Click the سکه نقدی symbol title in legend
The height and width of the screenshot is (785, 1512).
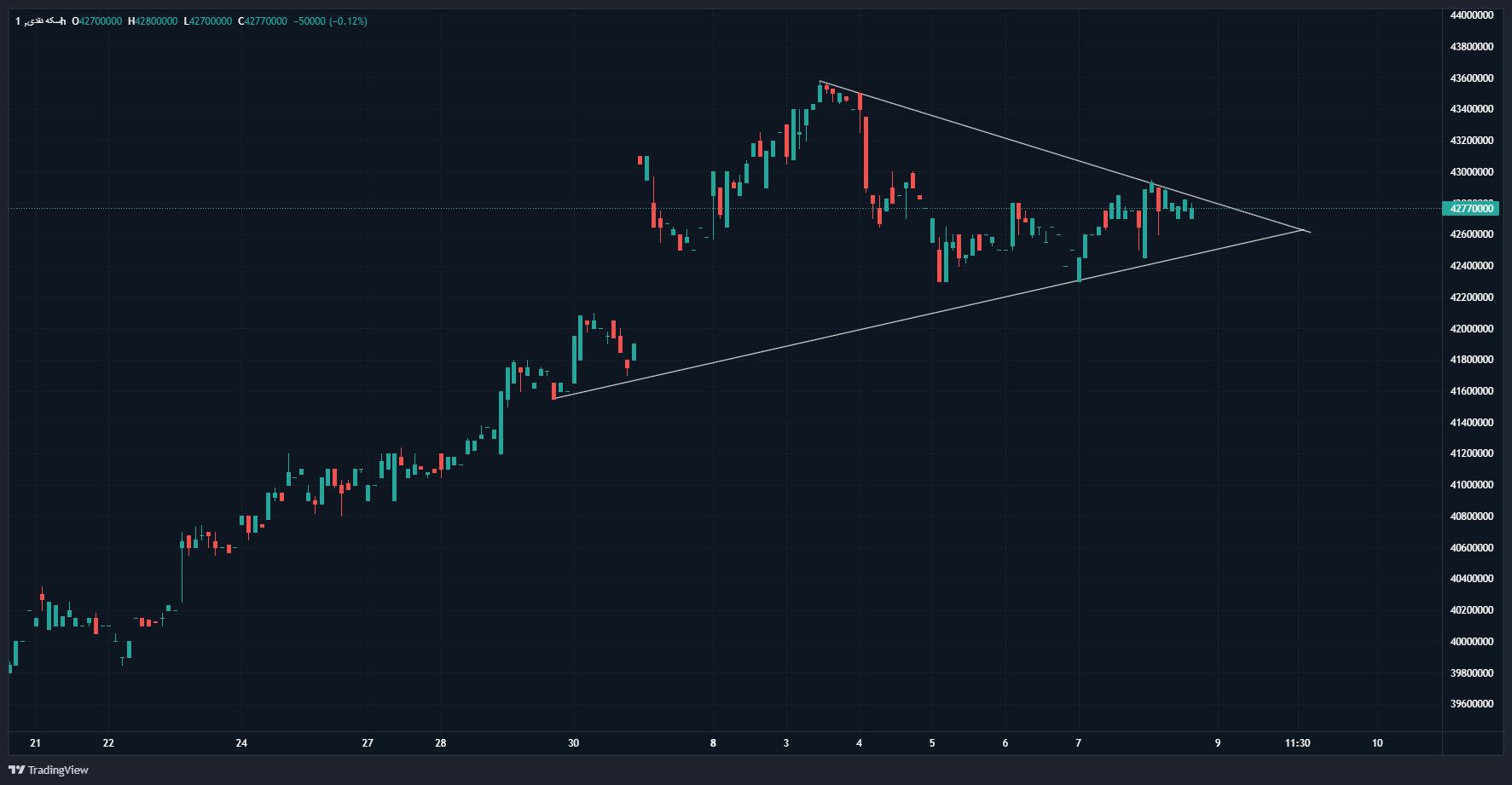(x=40, y=21)
